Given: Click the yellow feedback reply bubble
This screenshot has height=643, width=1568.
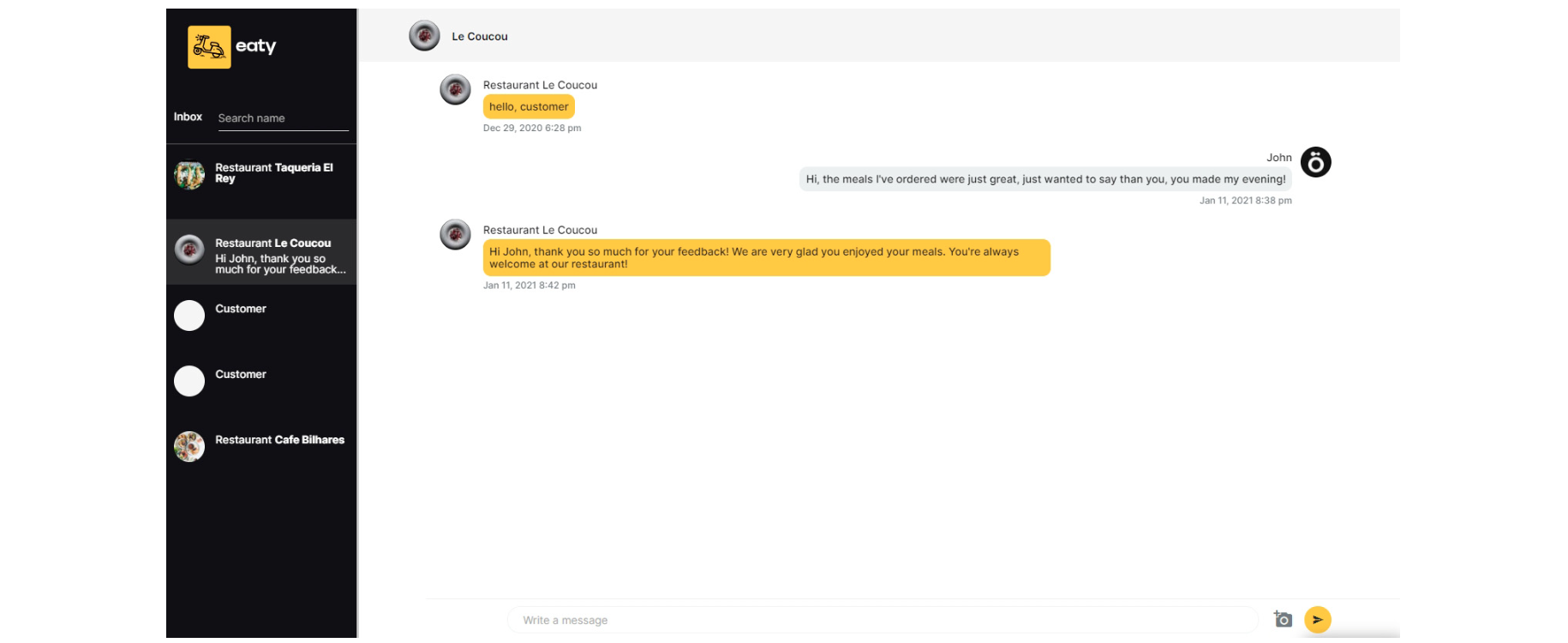Looking at the screenshot, I should coord(766,258).
